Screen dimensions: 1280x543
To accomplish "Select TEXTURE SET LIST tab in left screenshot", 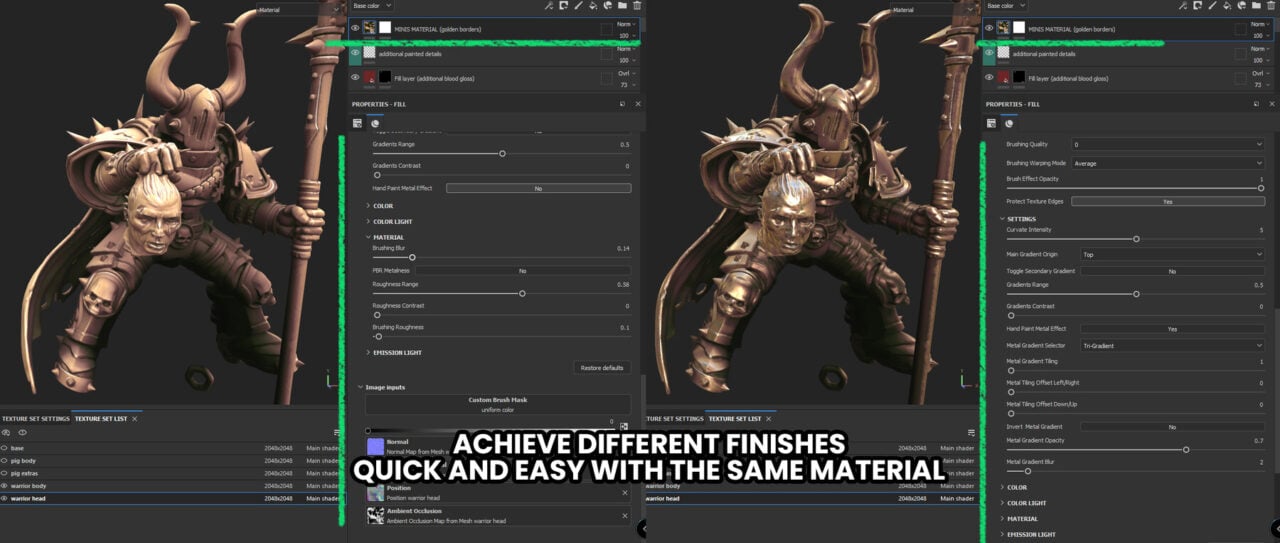I will click(x=101, y=419).
